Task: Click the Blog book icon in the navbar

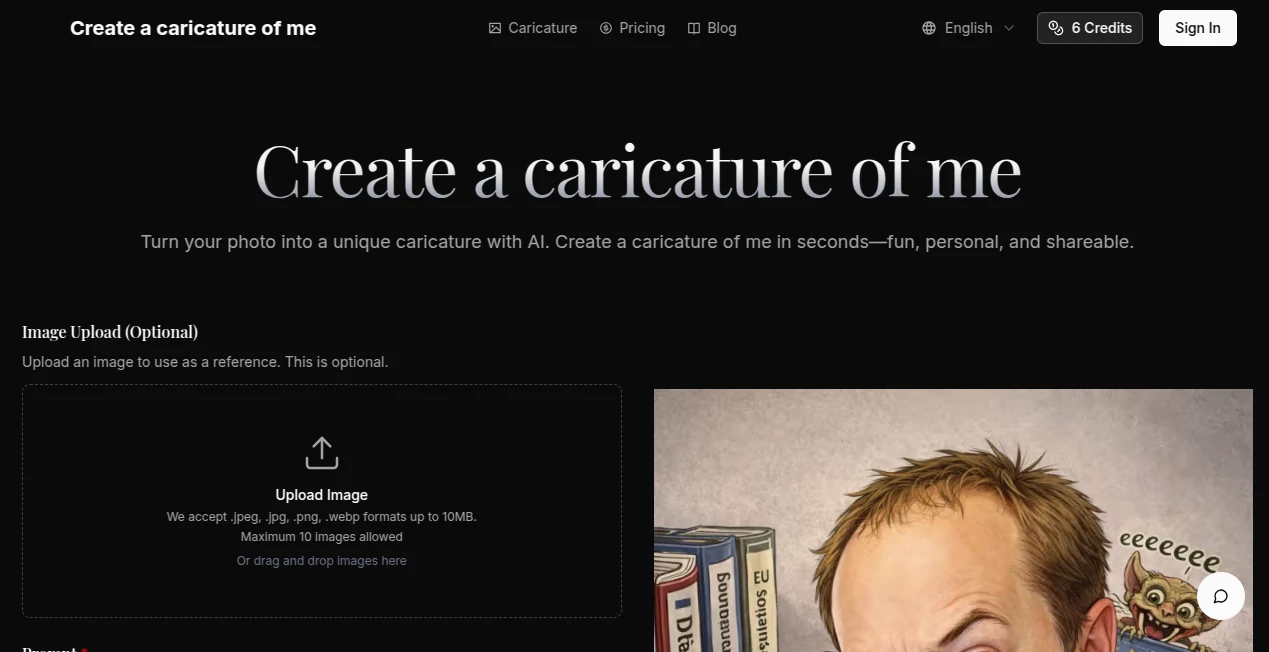Action: tap(693, 28)
